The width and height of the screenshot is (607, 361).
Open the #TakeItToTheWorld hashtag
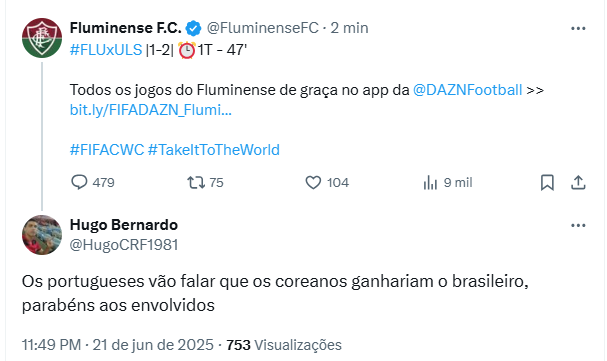[214, 150]
